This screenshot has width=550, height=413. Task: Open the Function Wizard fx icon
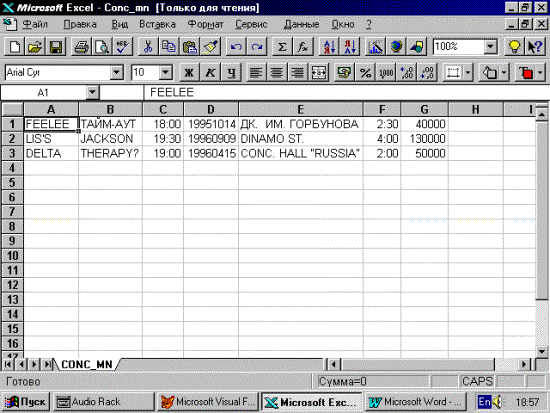pyautogui.click(x=302, y=47)
